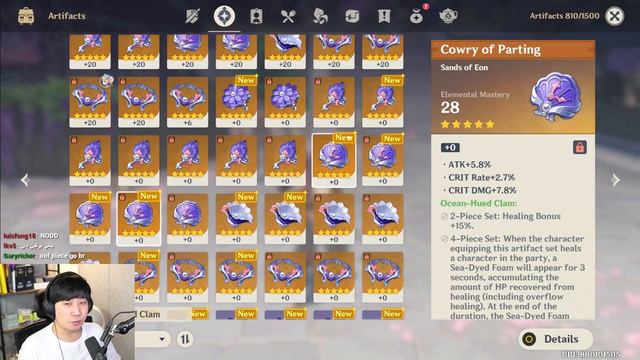Open the sort criteria dropdown
The image size is (640, 360).
(x=152, y=339)
